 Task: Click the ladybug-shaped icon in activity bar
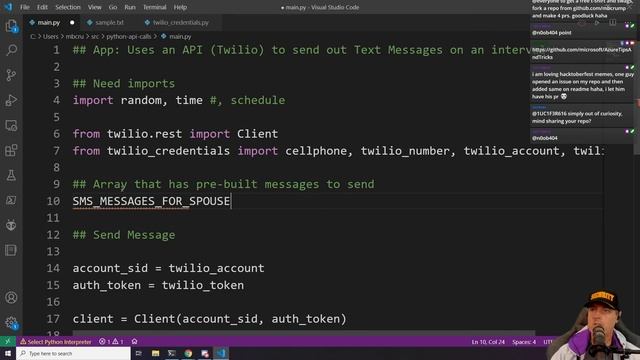pos(11,225)
